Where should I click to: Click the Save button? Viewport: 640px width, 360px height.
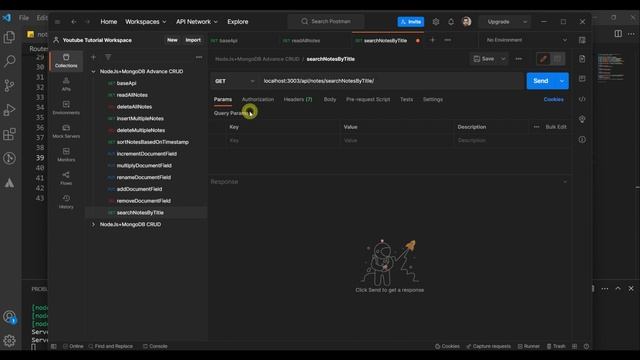click(484, 59)
